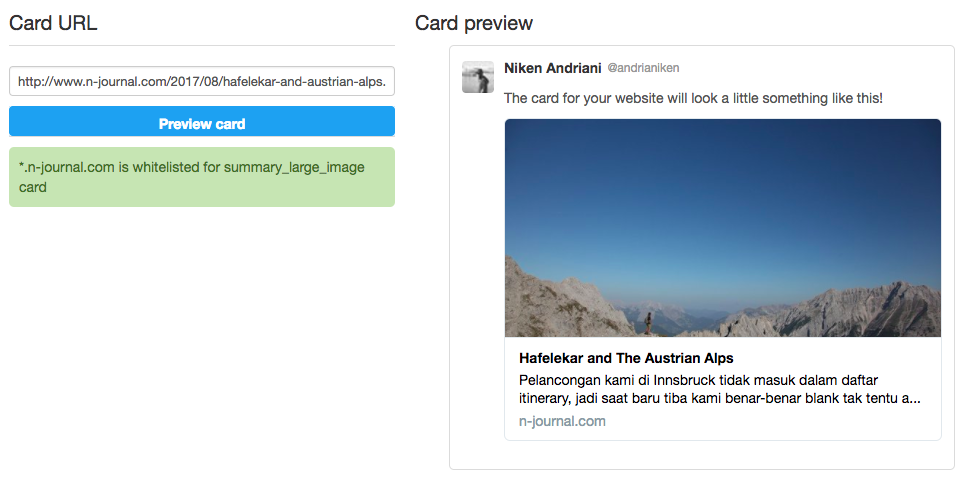Click the hiker figure in the photo

[647, 324]
